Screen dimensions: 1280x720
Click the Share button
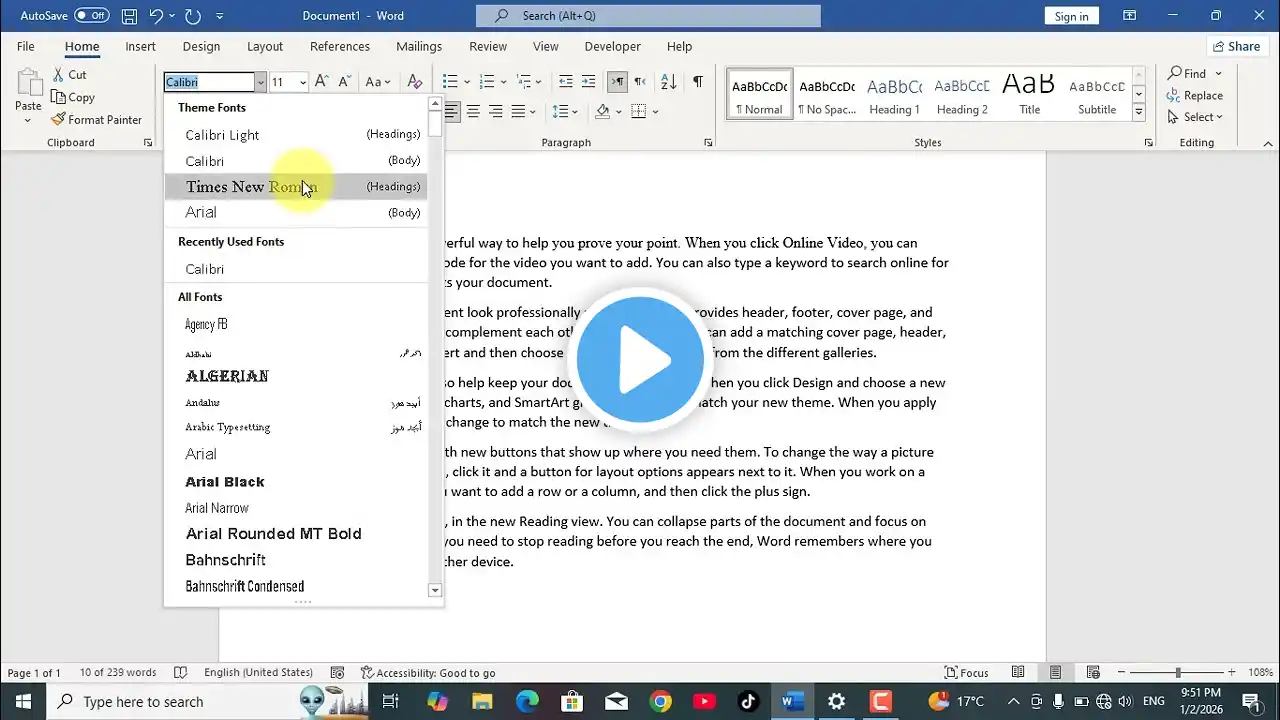(1236, 47)
